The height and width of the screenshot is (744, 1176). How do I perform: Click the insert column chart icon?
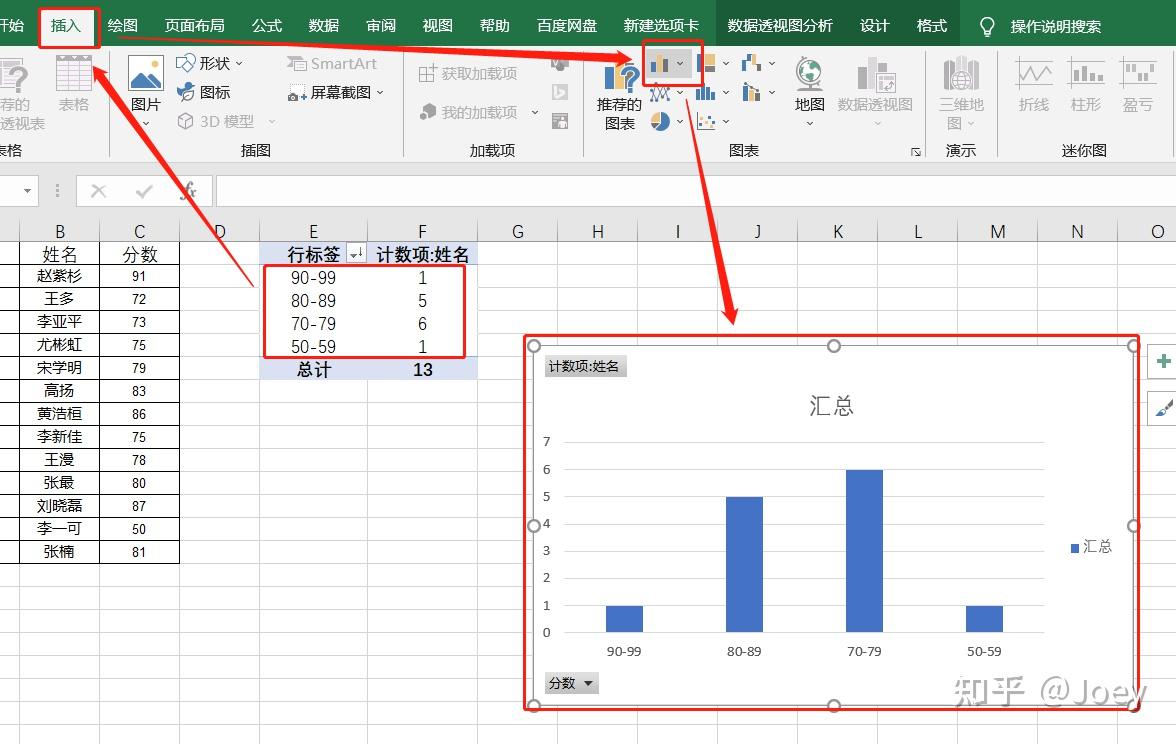pyautogui.click(x=660, y=63)
